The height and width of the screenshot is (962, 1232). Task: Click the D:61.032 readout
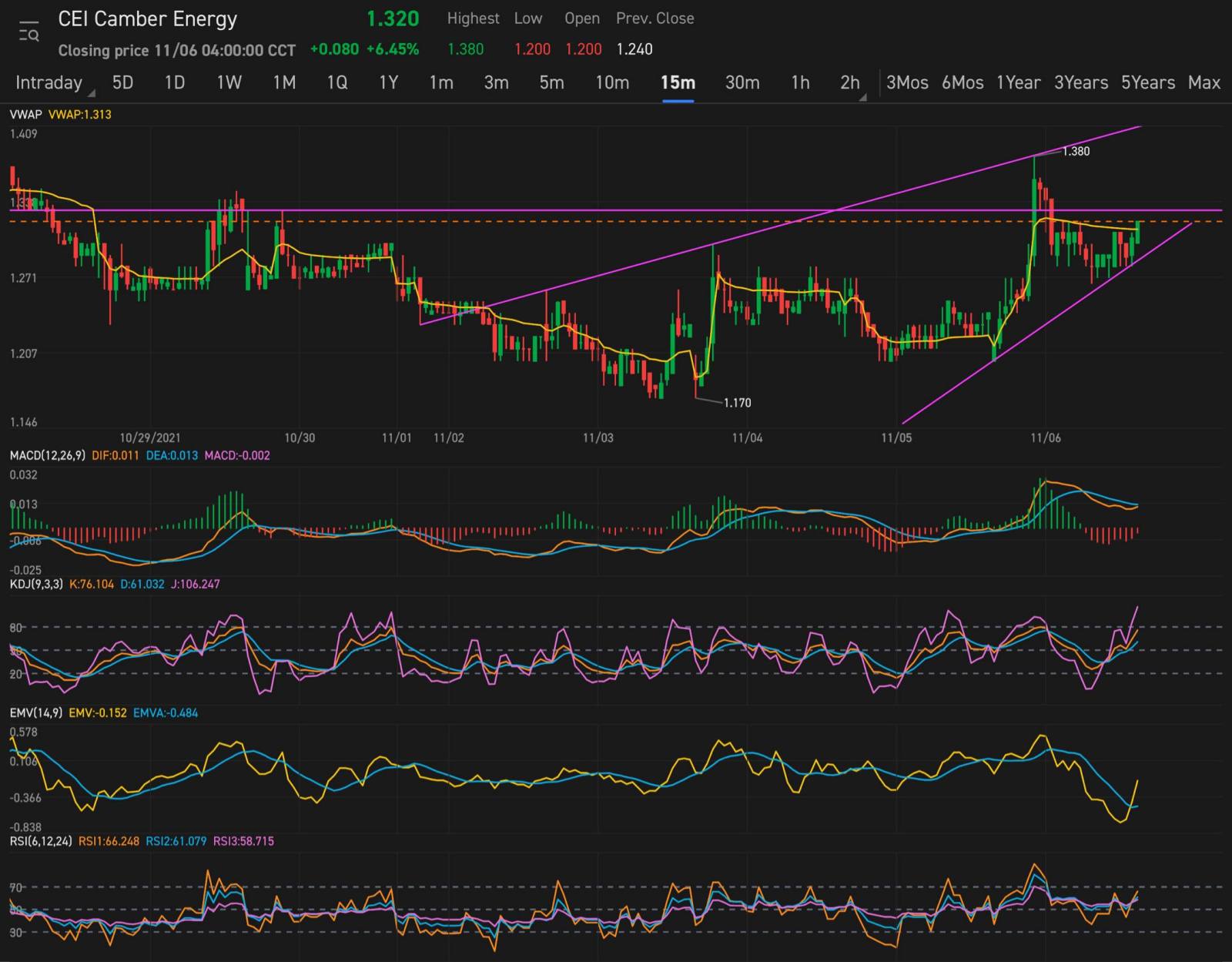click(x=142, y=584)
